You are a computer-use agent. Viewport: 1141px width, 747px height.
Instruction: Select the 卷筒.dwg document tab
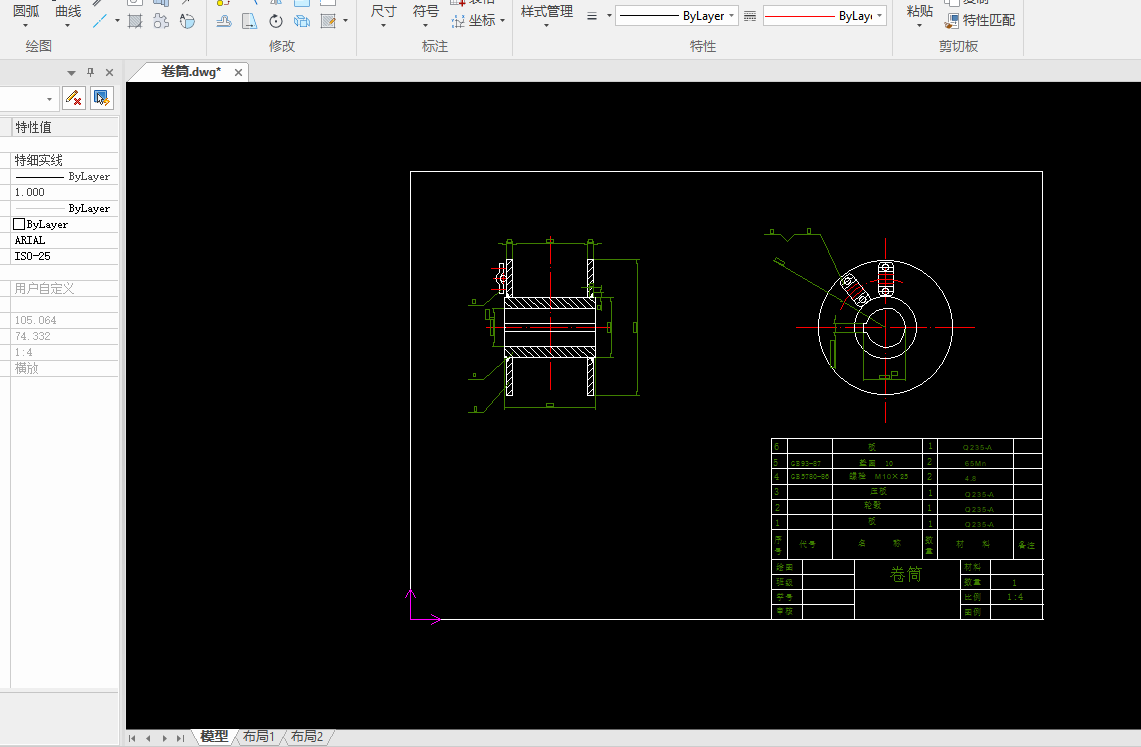click(x=190, y=72)
